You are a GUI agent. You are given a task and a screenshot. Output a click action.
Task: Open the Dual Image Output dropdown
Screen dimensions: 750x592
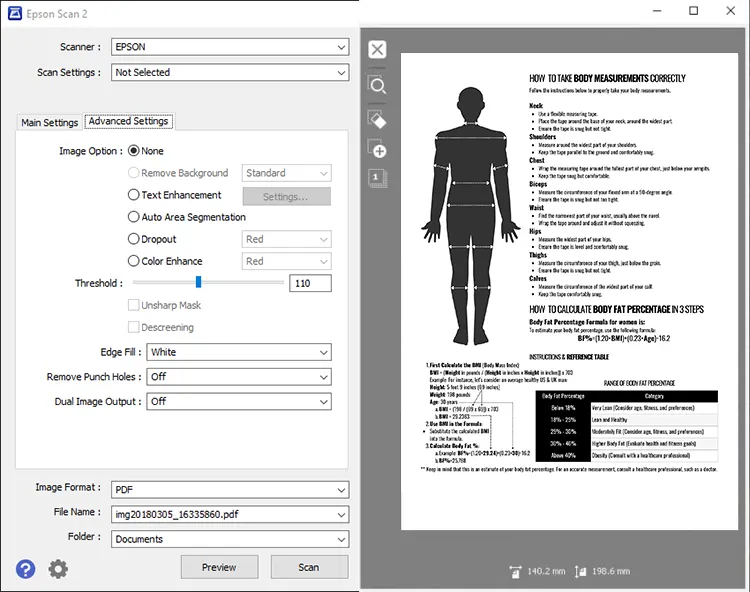(239, 402)
